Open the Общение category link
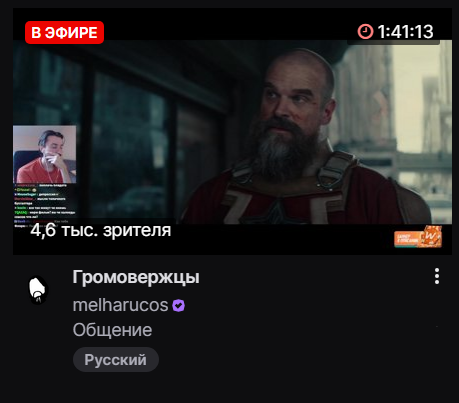459x403 pixels. click(x=112, y=330)
